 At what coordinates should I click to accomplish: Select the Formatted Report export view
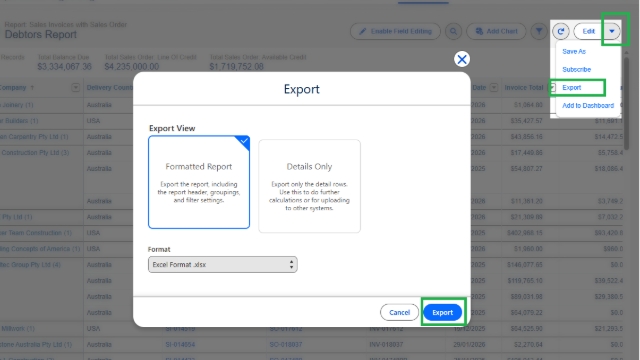click(199, 182)
